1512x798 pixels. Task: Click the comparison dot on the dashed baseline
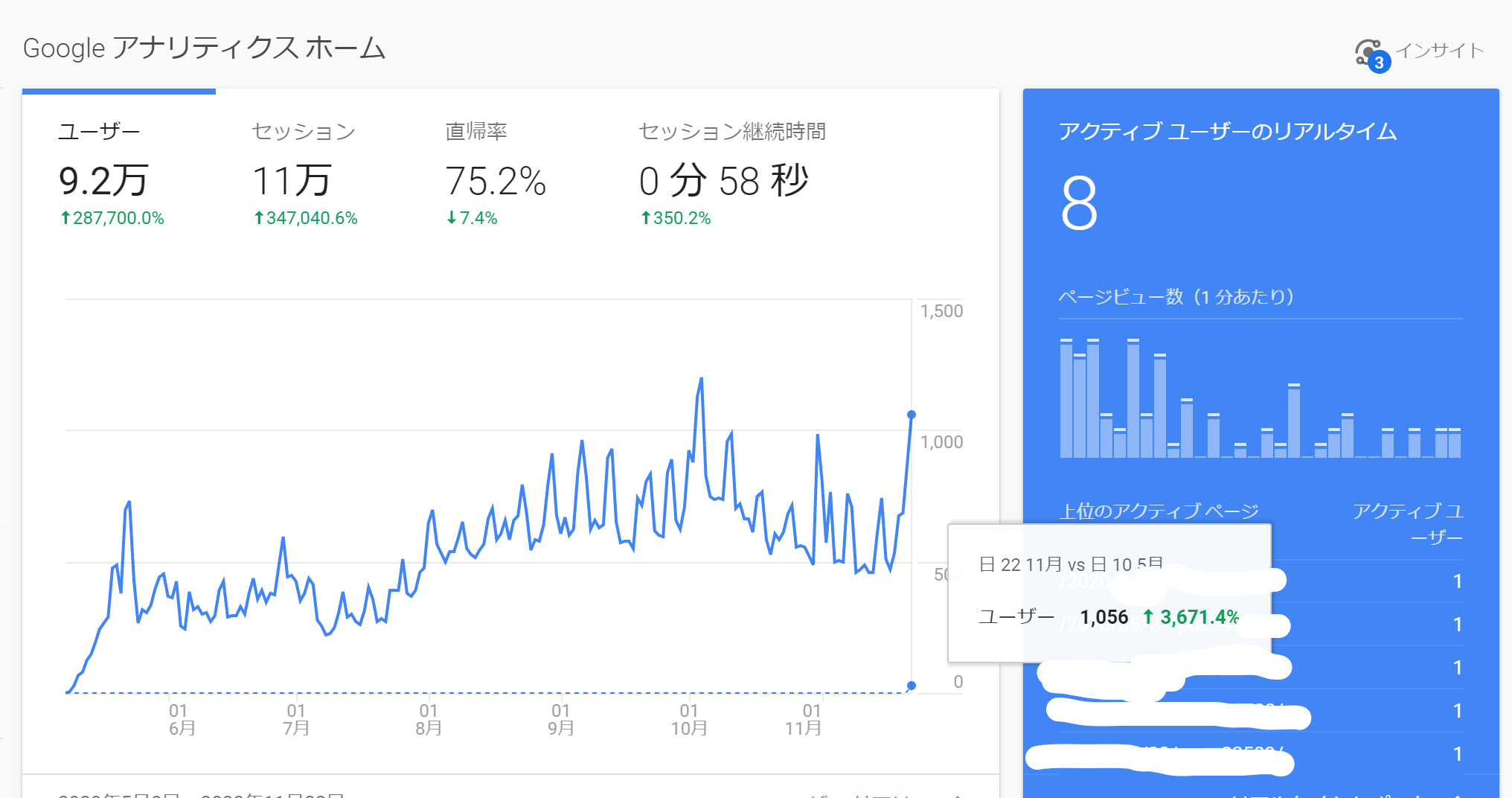pyautogui.click(x=911, y=686)
